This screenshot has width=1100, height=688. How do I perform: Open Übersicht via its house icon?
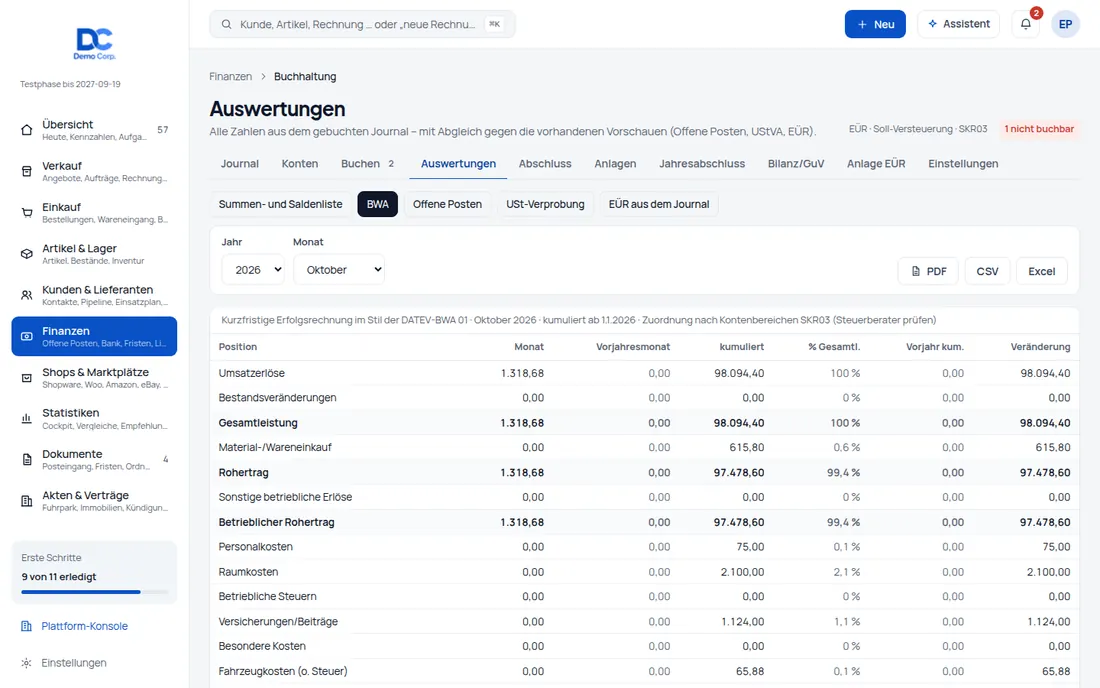click(x=27, y=130)
